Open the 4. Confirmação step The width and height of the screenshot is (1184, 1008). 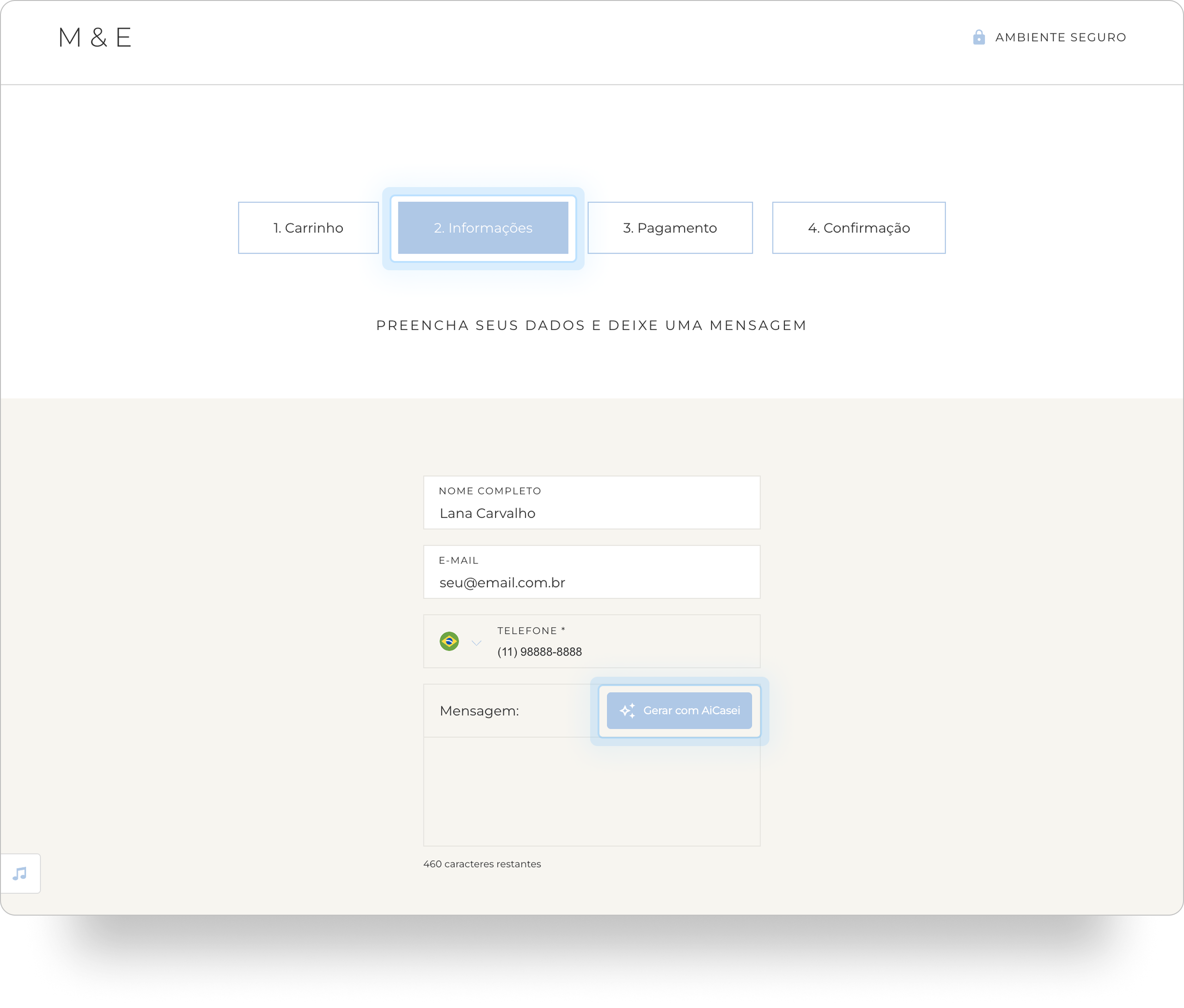(x=858, y=227)
